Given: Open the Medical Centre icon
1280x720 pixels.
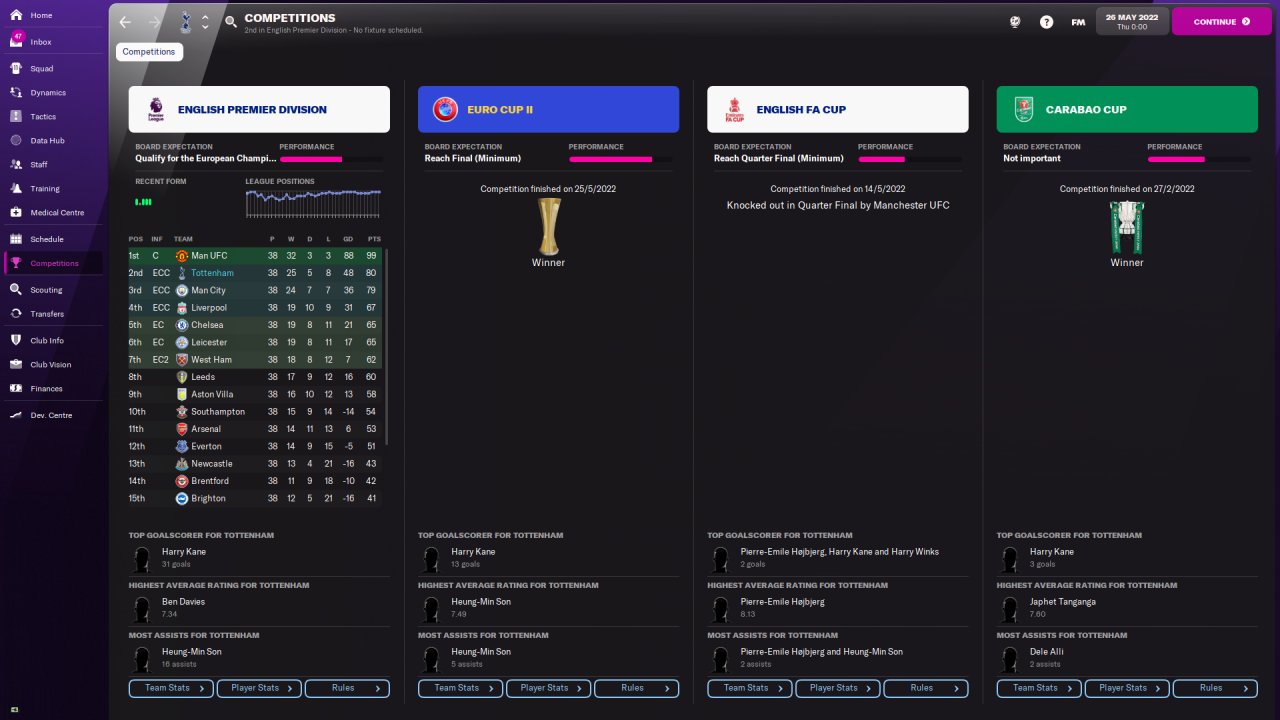Looking at the screenshot, I should 16,213.
